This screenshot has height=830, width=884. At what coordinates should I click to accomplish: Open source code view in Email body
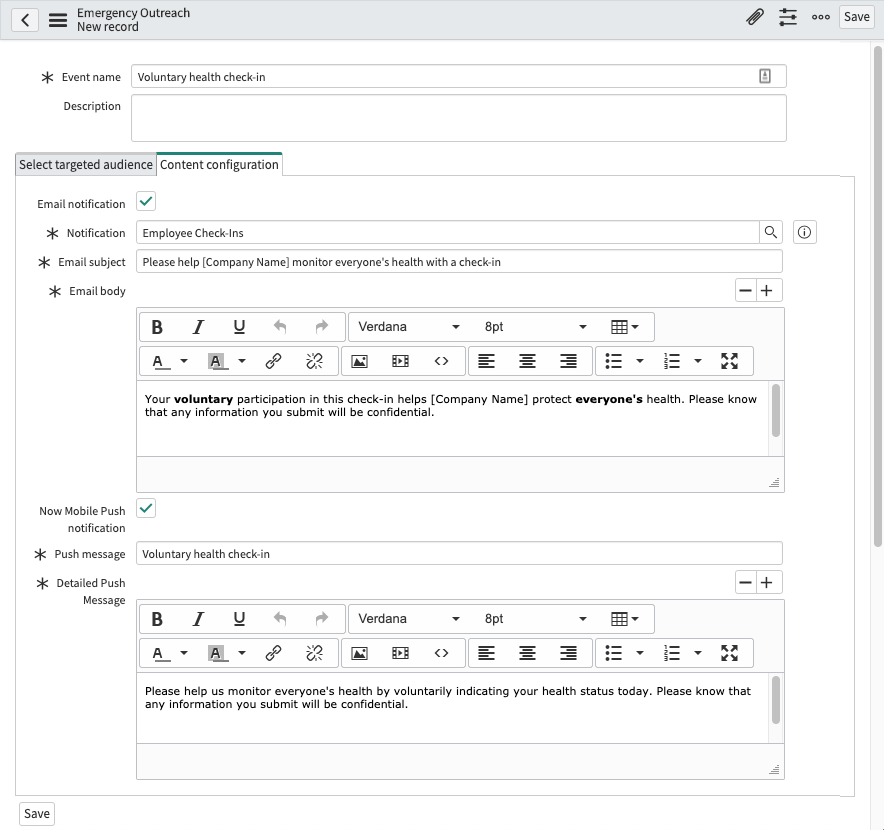pos(441,361)
